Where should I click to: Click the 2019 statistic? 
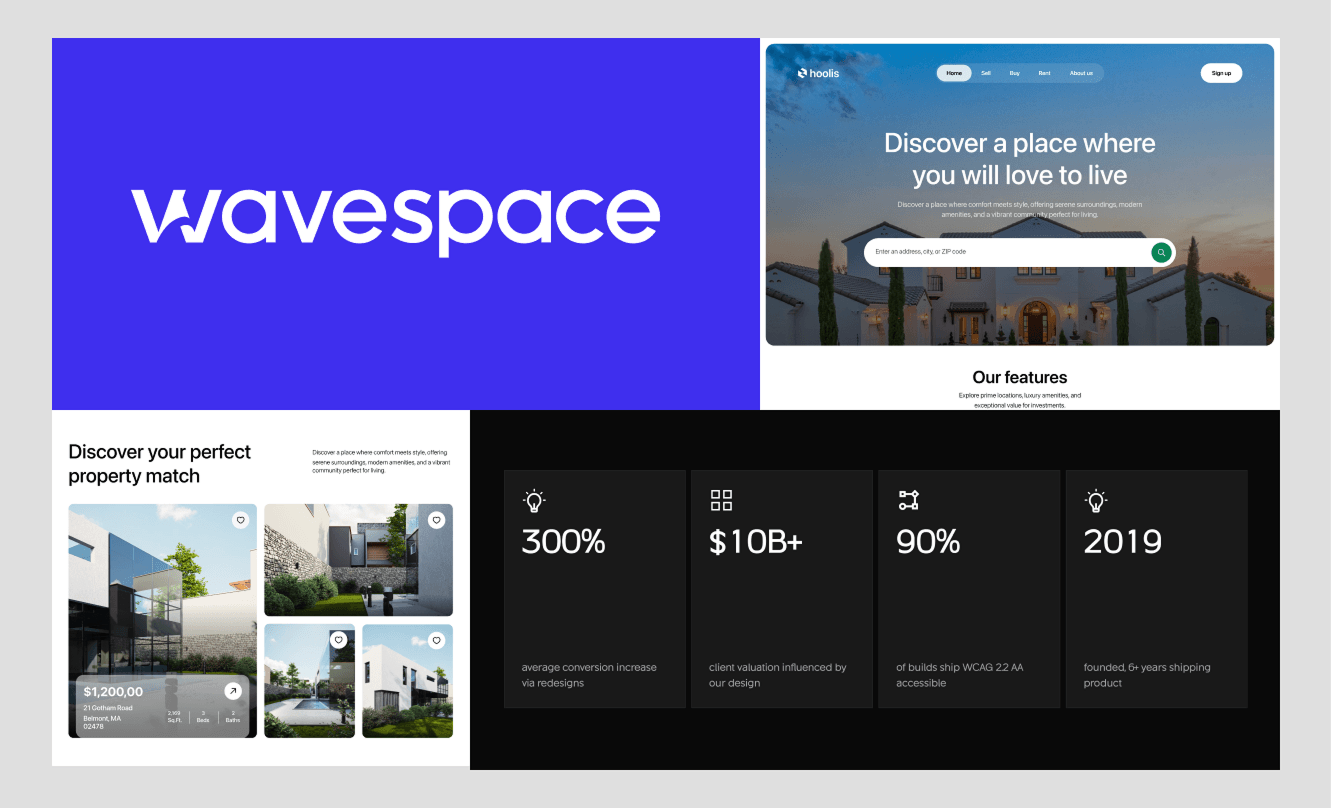(x=1123, y=542)
